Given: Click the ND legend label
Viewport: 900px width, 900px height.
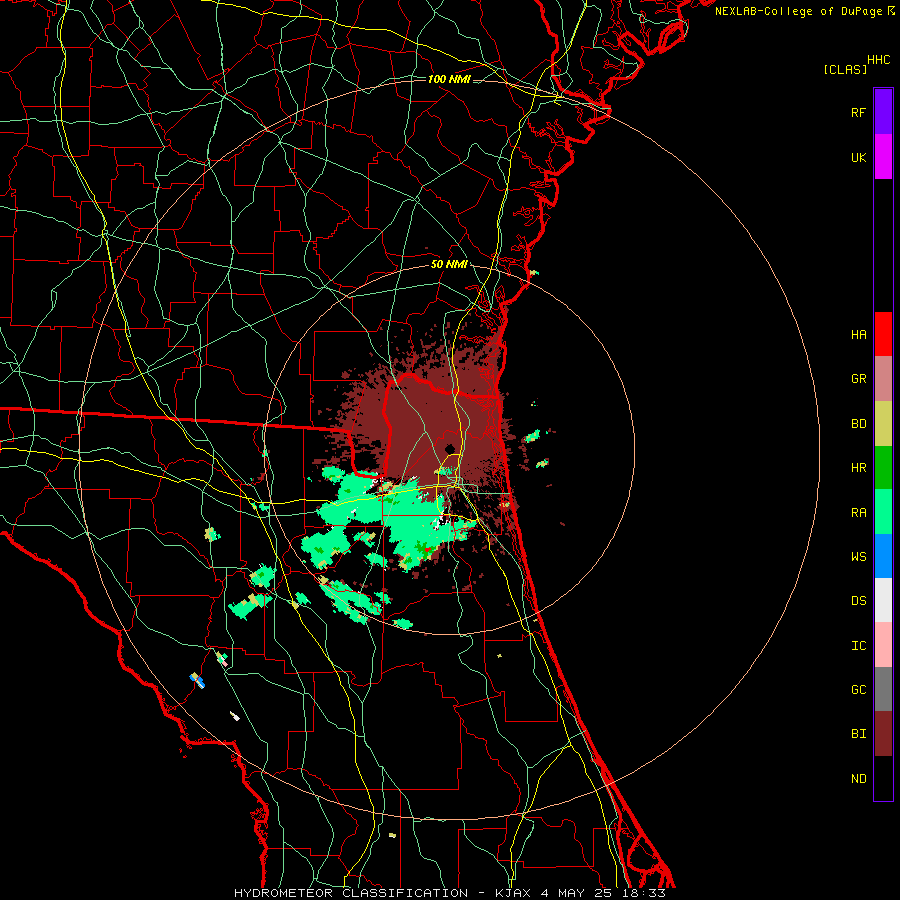Looking at the screenshot, I should click(858, 779).
